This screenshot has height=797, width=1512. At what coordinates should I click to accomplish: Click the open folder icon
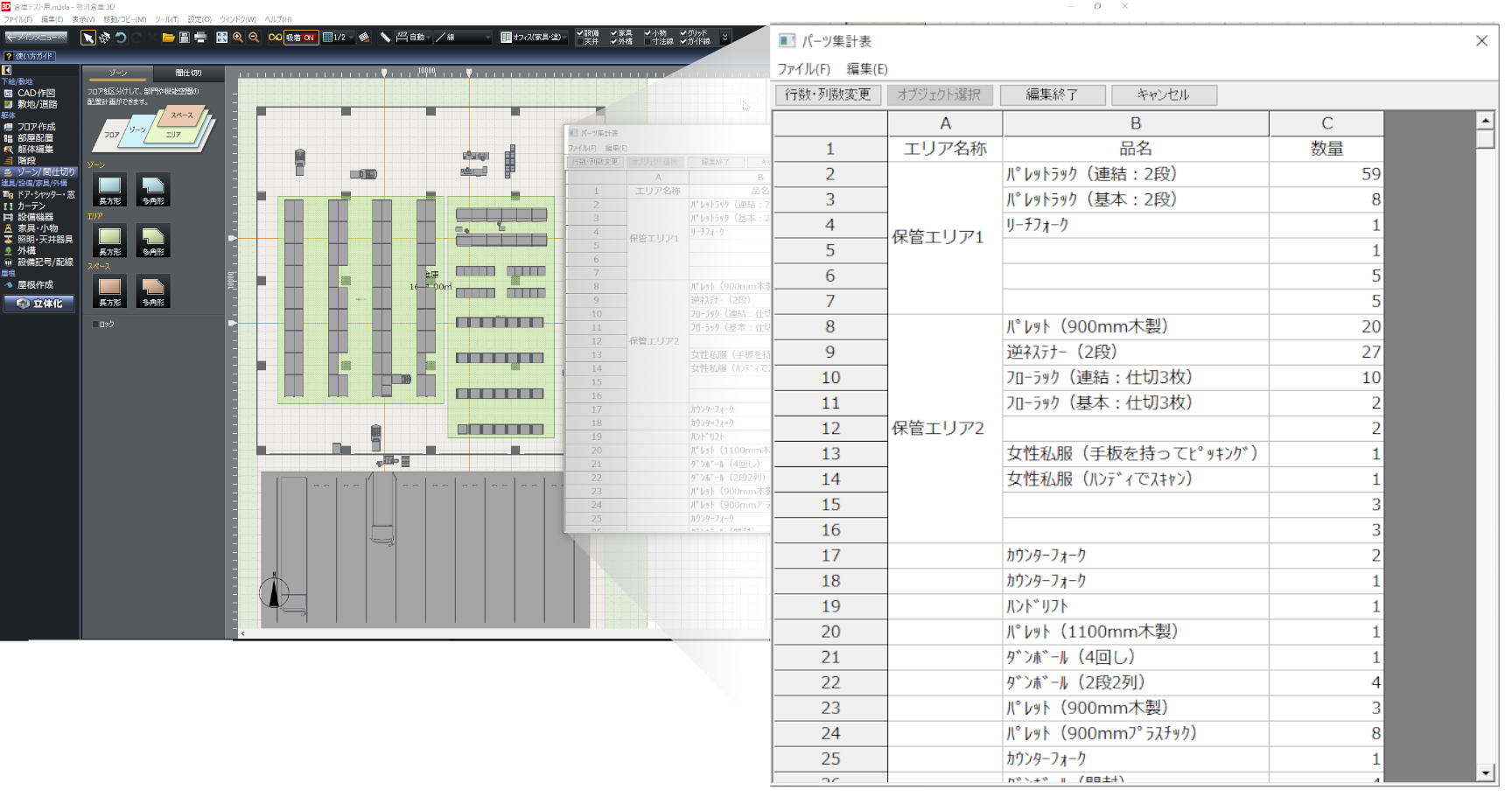pyautogui.click(x=168, y=38)
